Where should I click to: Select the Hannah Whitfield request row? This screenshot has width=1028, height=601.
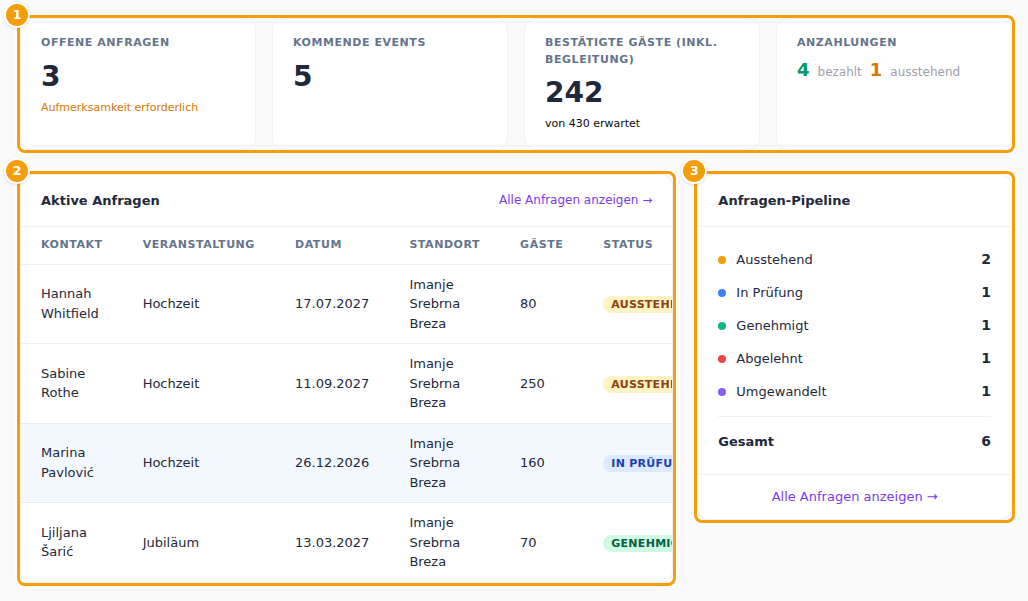click(x=347, y=304)
